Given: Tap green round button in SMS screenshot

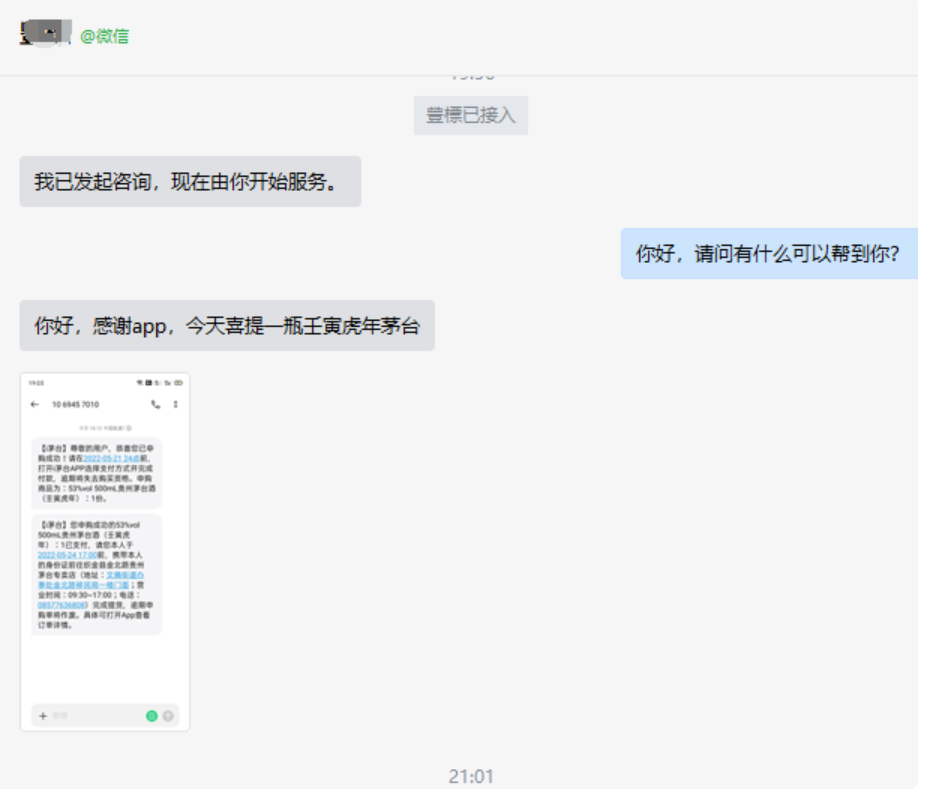Looking at the screenshot, I should (x=152, y=716).
